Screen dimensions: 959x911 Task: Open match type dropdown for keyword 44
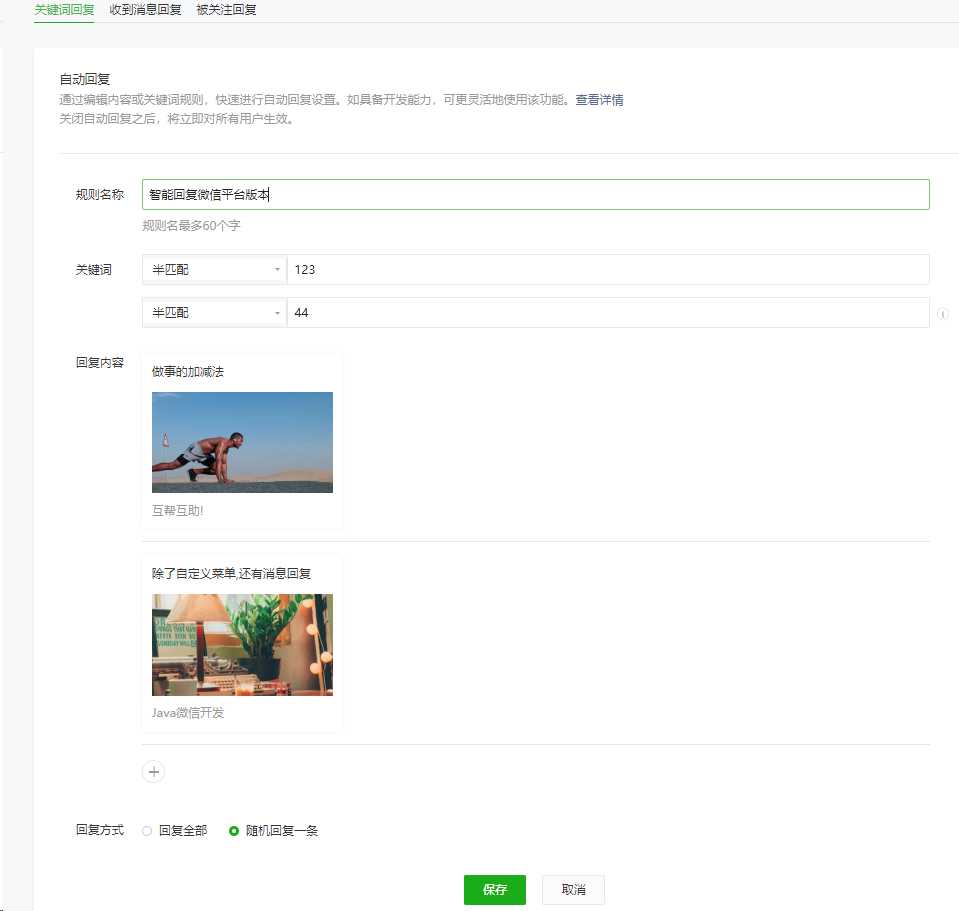(x=214, y=312)
